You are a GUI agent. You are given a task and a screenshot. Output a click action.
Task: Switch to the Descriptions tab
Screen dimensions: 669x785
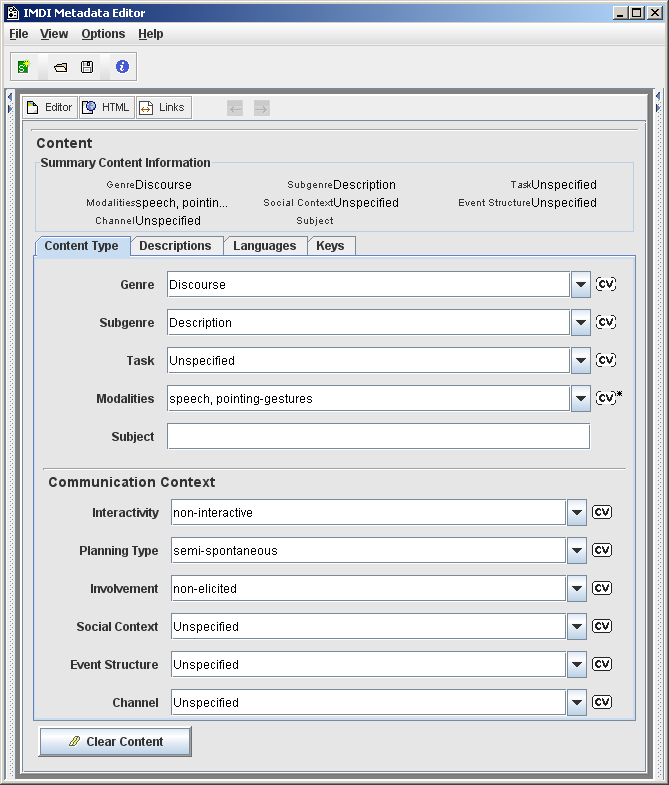click(175, 246)
